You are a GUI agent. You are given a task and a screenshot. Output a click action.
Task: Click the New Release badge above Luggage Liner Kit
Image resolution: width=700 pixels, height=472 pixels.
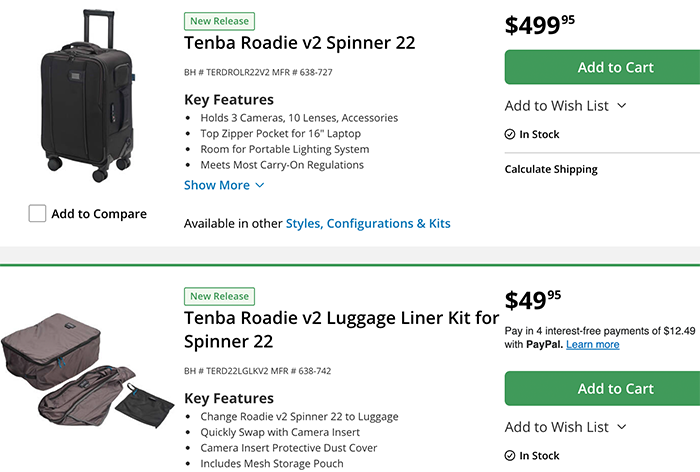point(221,296)
